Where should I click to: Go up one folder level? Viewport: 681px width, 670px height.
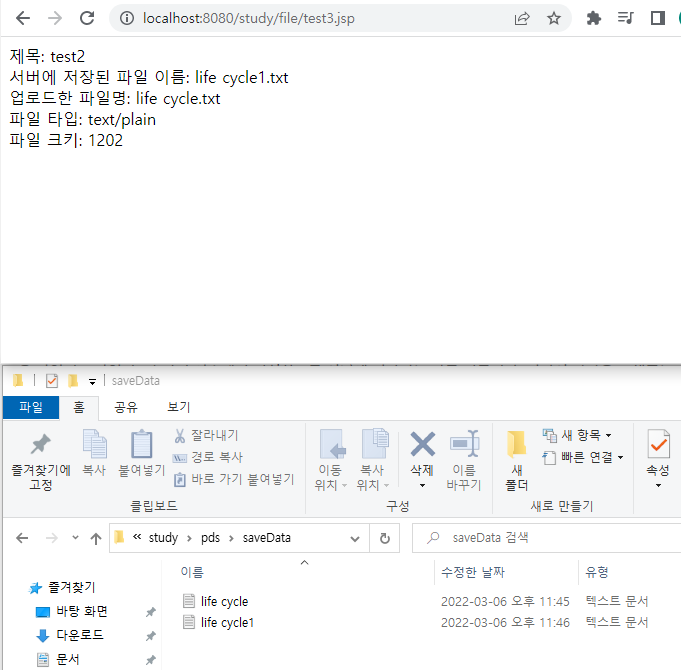click(96, 538)
